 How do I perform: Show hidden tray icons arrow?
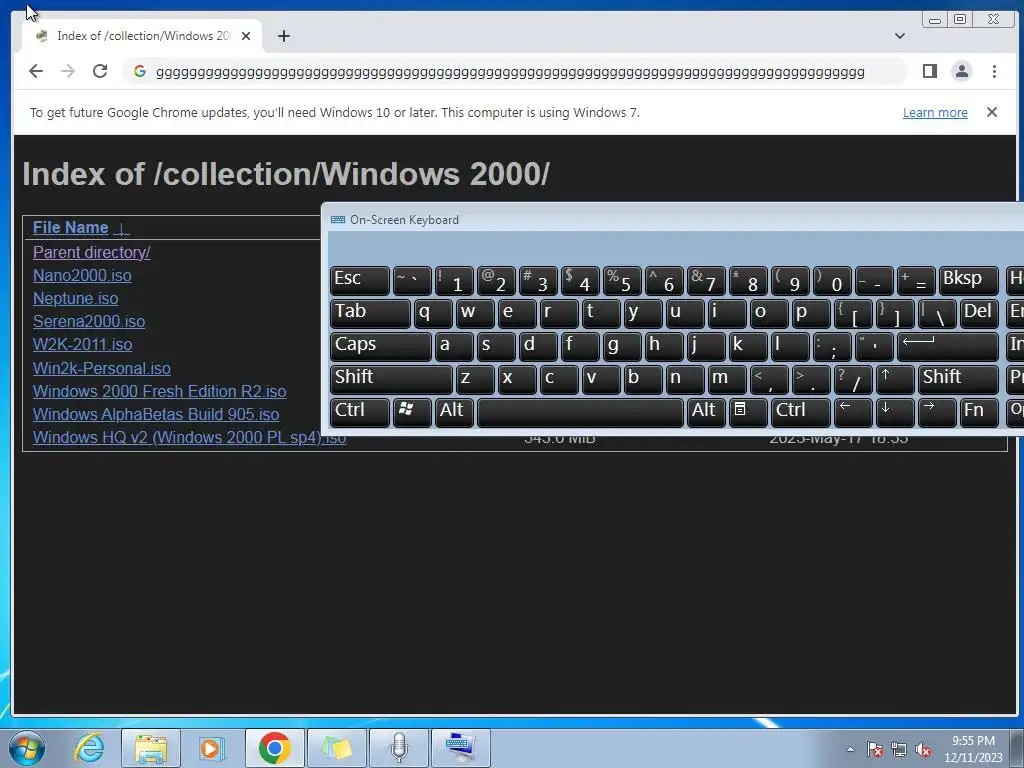point(850,749)
